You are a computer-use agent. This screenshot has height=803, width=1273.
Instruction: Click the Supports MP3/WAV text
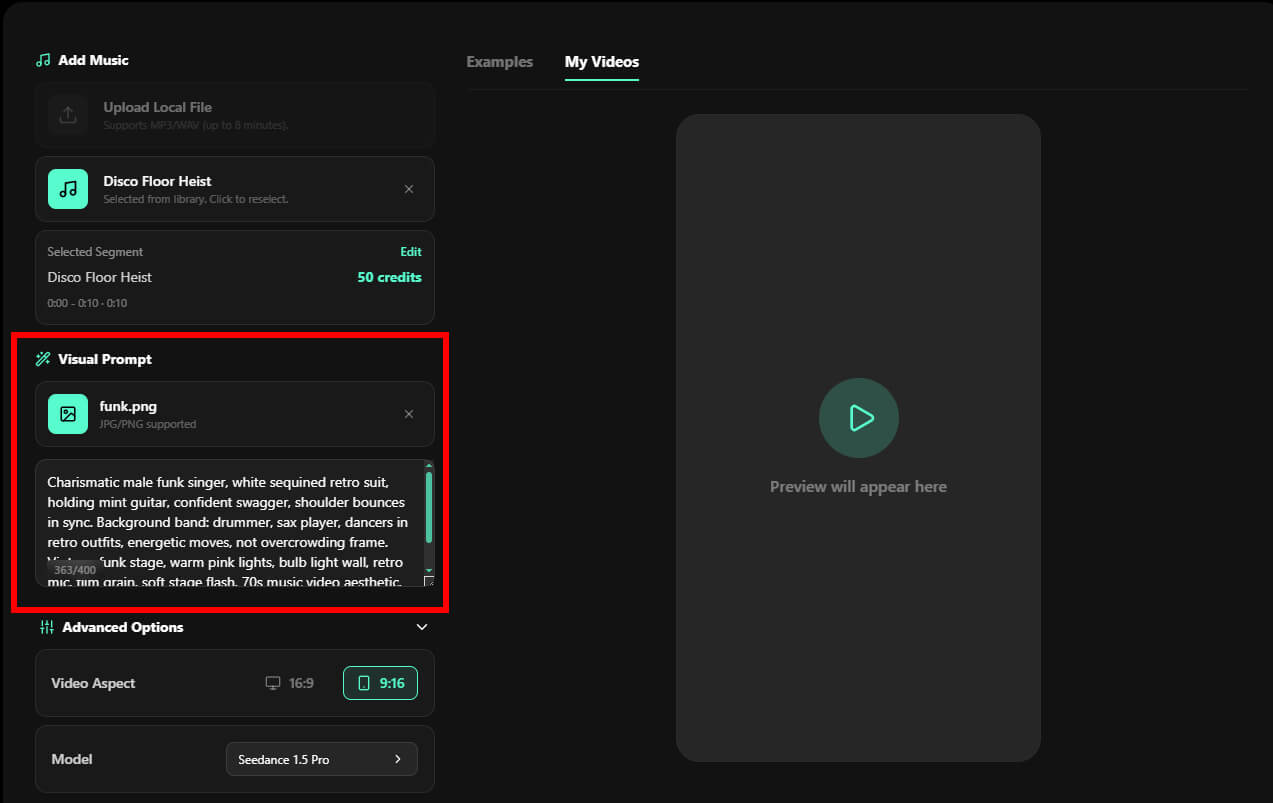click(x=196, y=125)
